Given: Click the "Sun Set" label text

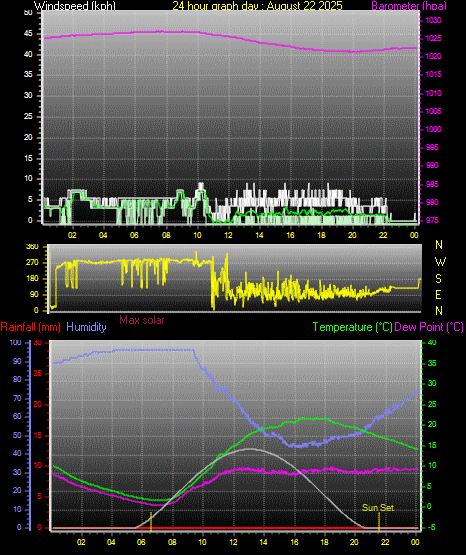Looking at the screenshot, I should coord(378,508).
